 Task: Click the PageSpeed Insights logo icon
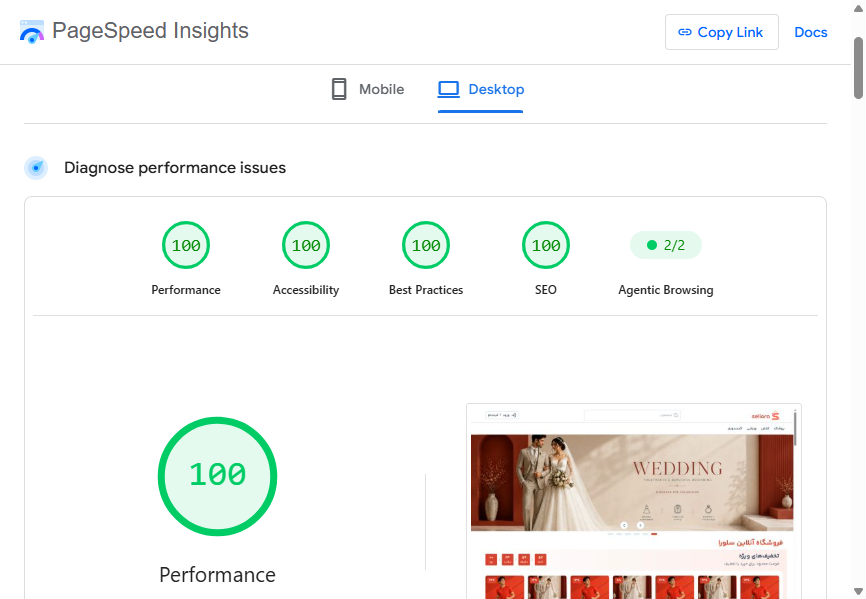click(31, 32)
